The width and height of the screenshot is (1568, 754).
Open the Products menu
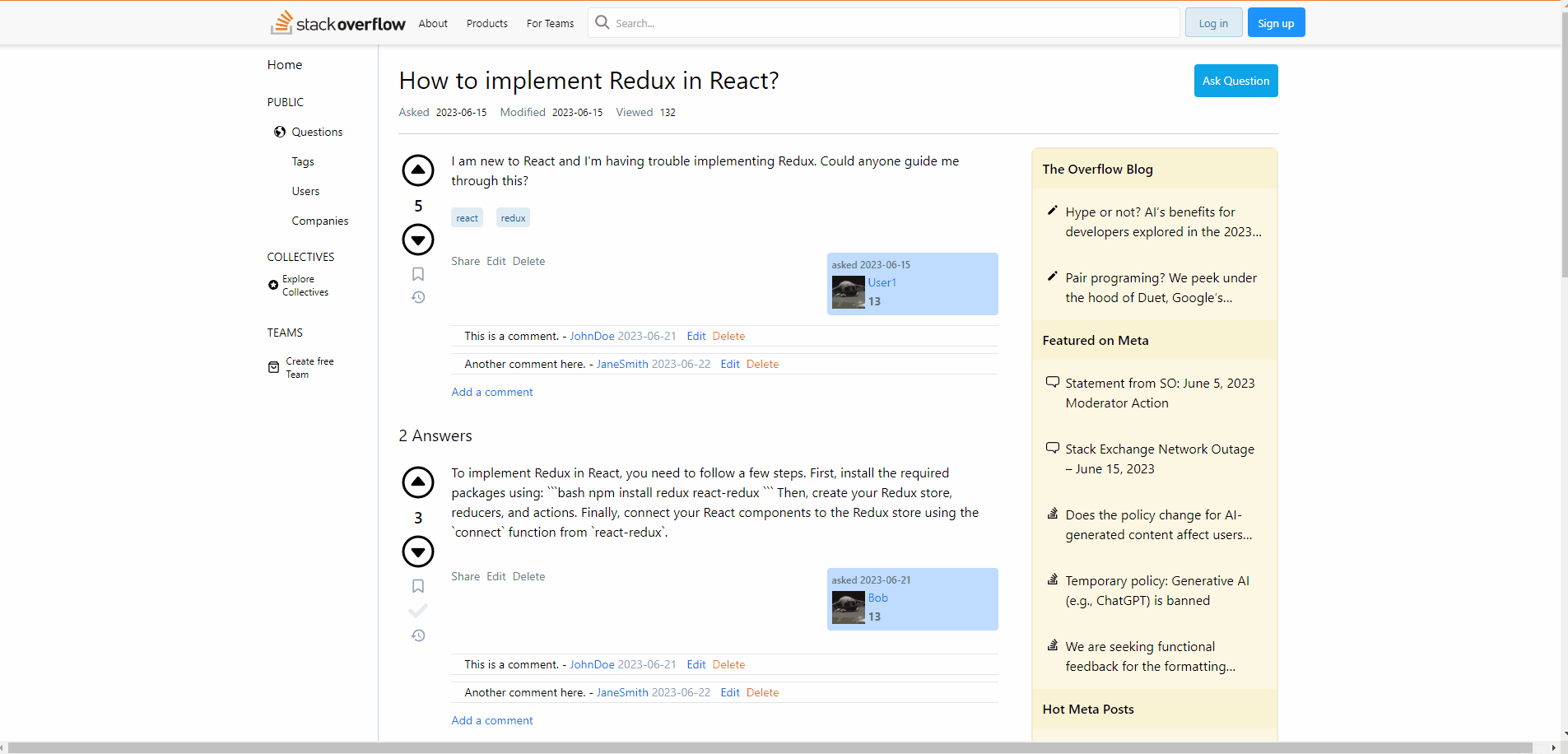point(487,23)
